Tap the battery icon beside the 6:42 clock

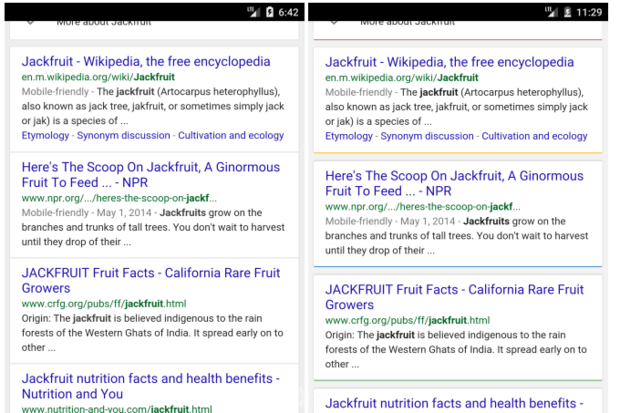tap(270, 12)
